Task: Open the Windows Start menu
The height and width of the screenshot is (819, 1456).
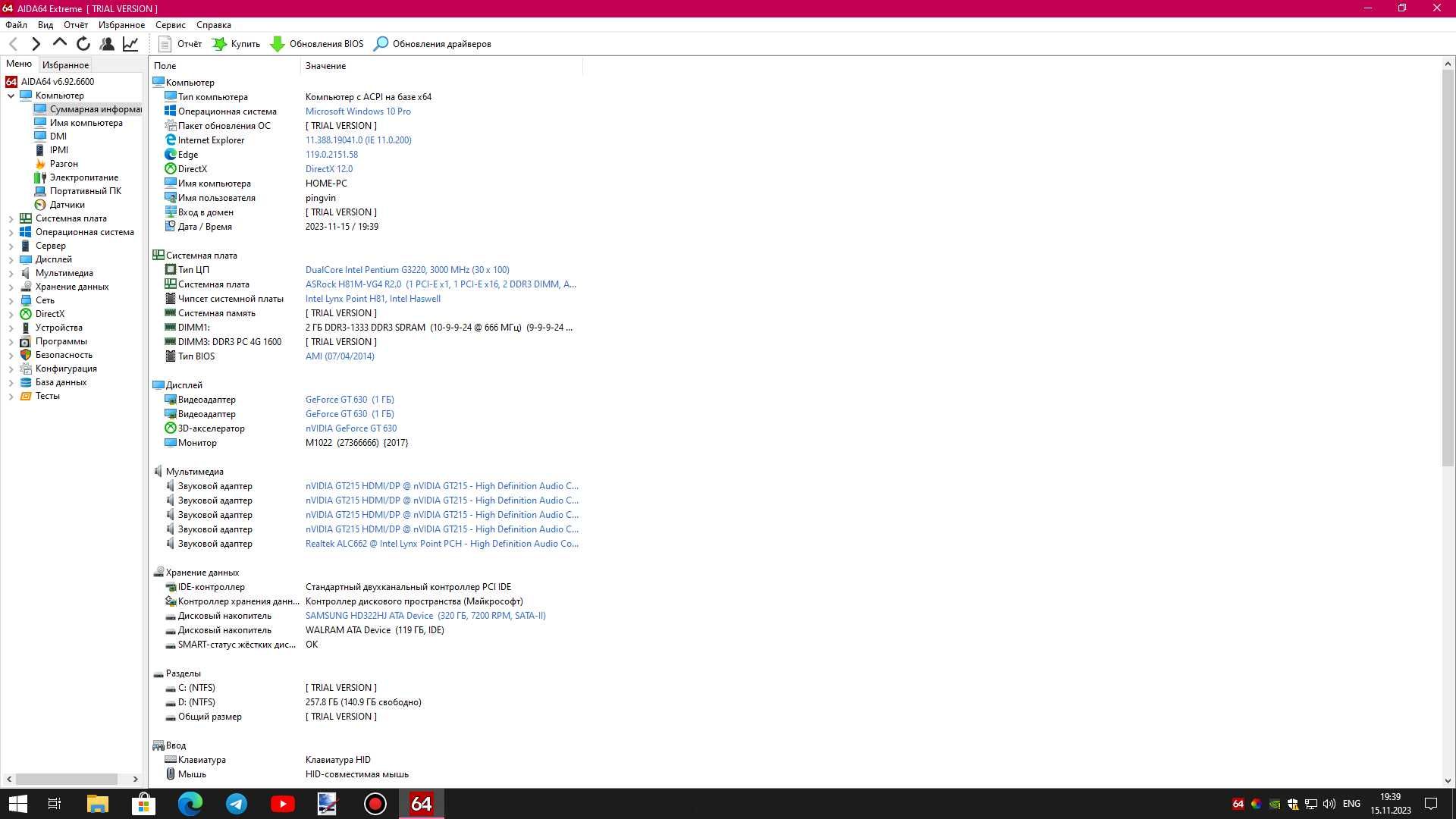Action: (x=17, y=804)
